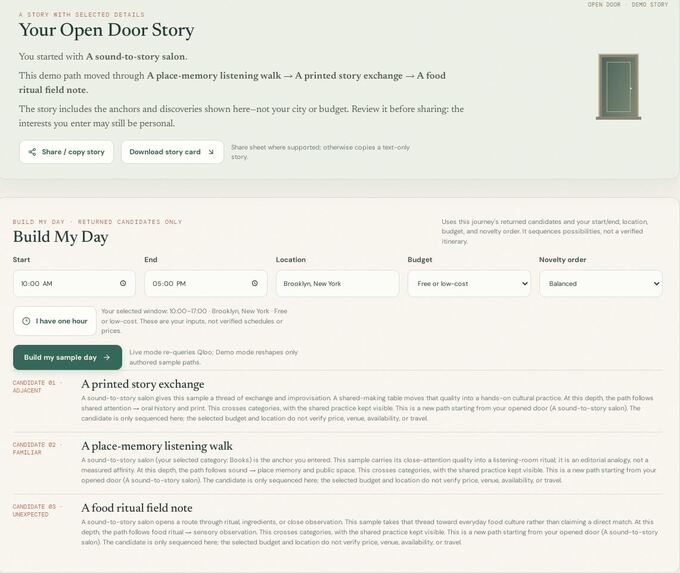Click the clock icon on I have one hour
This screenshot has height=573, width=680.
tap(26, 321)
